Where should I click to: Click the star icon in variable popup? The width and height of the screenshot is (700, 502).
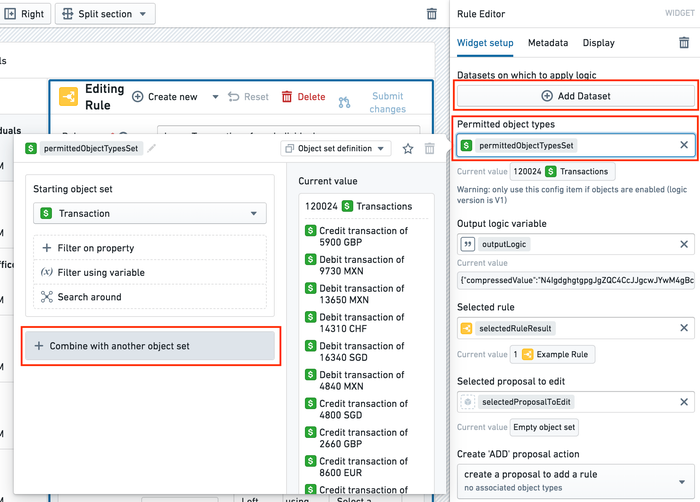pyautogui.click(x=408, y=148)
